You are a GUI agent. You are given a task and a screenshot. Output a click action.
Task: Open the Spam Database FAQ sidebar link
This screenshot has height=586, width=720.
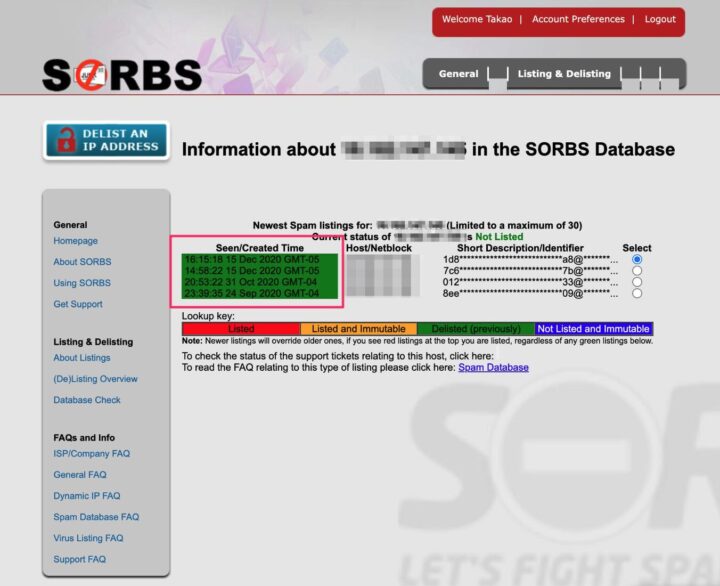(96, 517)
